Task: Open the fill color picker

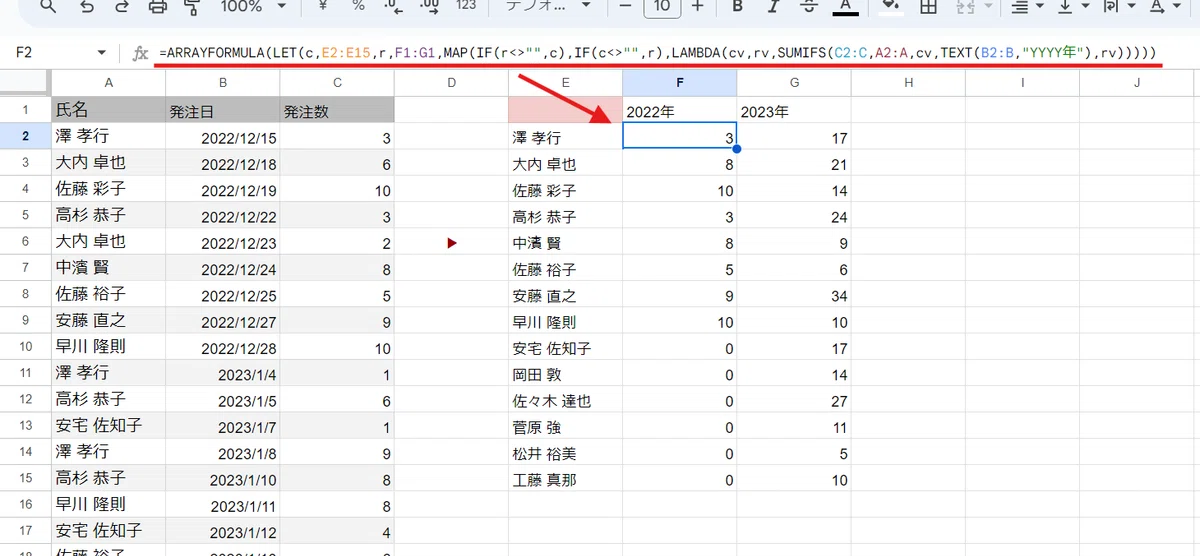Action: pos(891,7)
